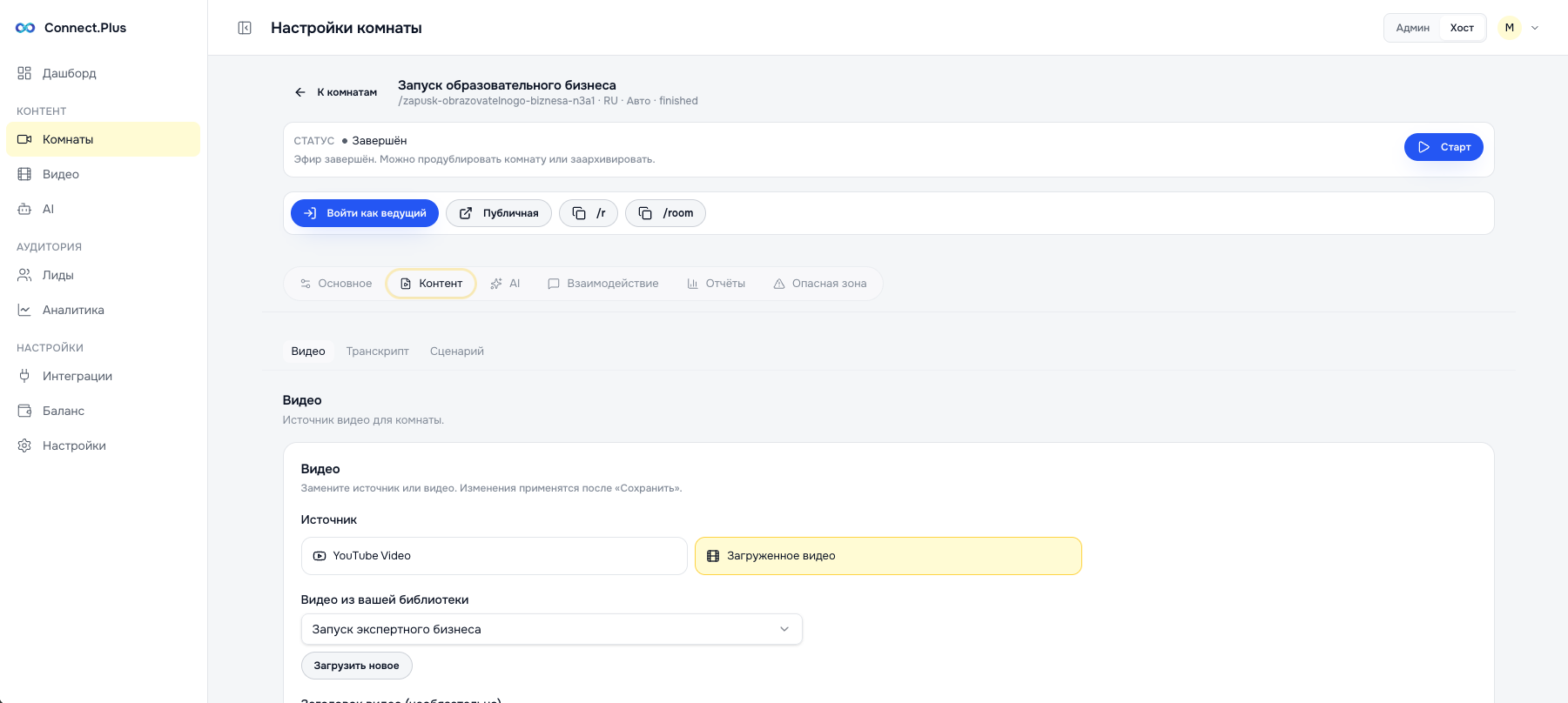
Task: Open the AI sidebar section
Action: 104,209
